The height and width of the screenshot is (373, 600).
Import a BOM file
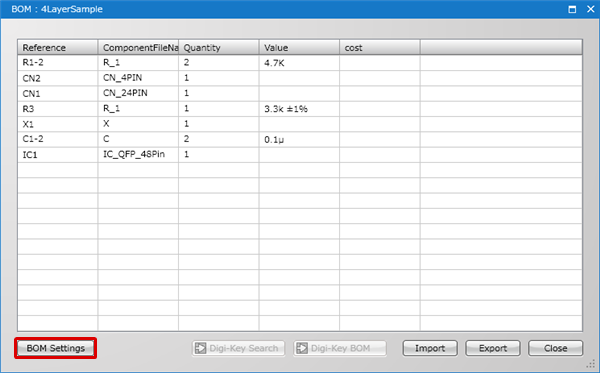430,348
